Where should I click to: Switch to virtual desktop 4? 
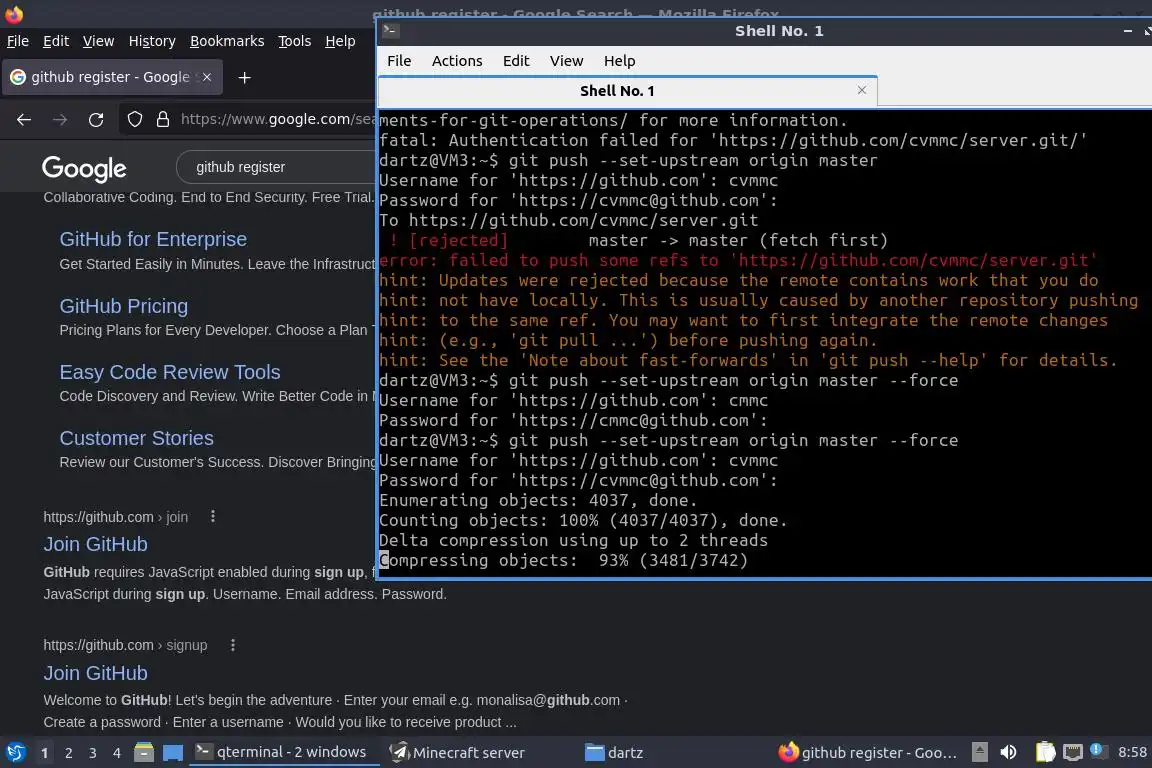117,753
